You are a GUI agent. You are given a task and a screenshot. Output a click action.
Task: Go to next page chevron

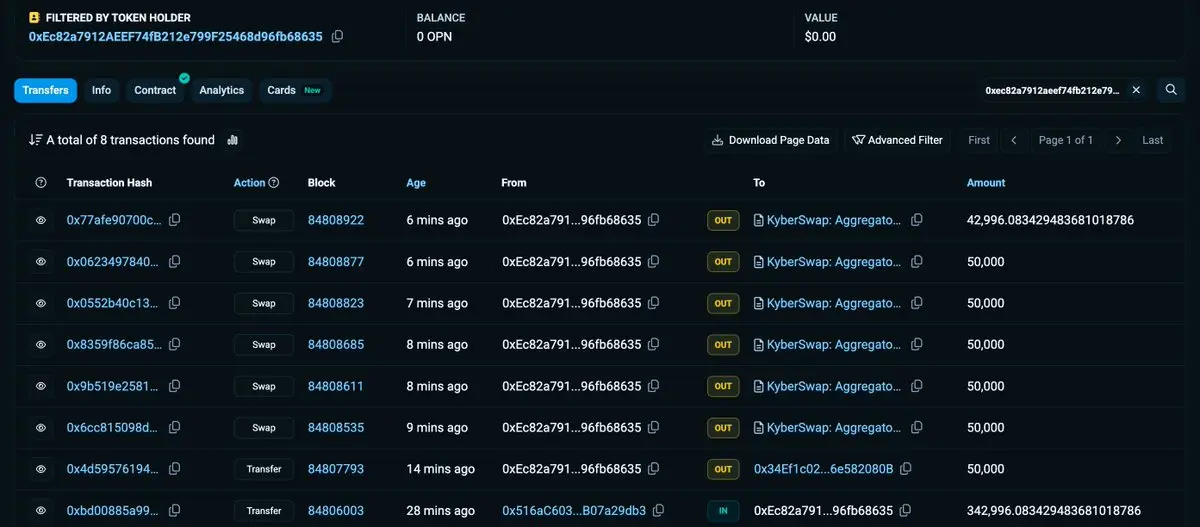pyautogui.click(x=1118, y=140)
